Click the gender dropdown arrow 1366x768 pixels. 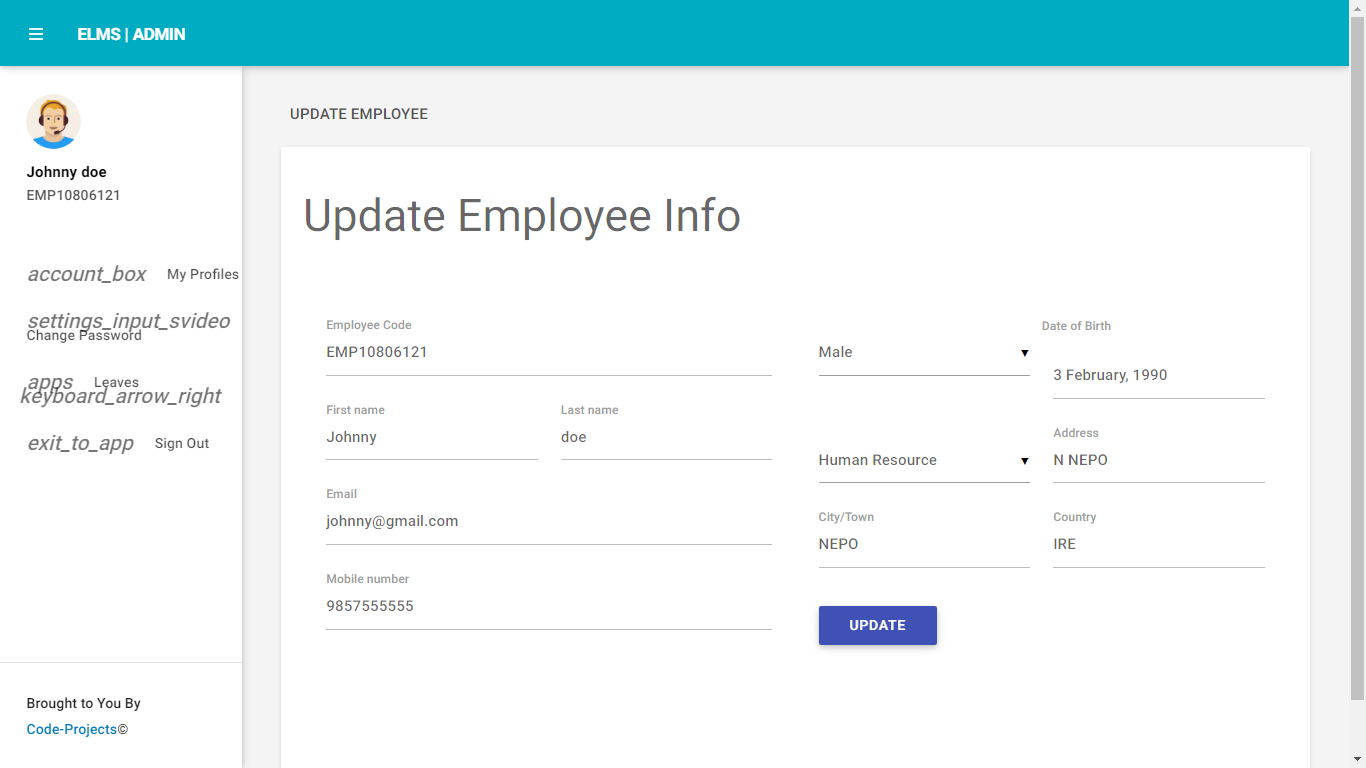click(x=1024, y=353)
